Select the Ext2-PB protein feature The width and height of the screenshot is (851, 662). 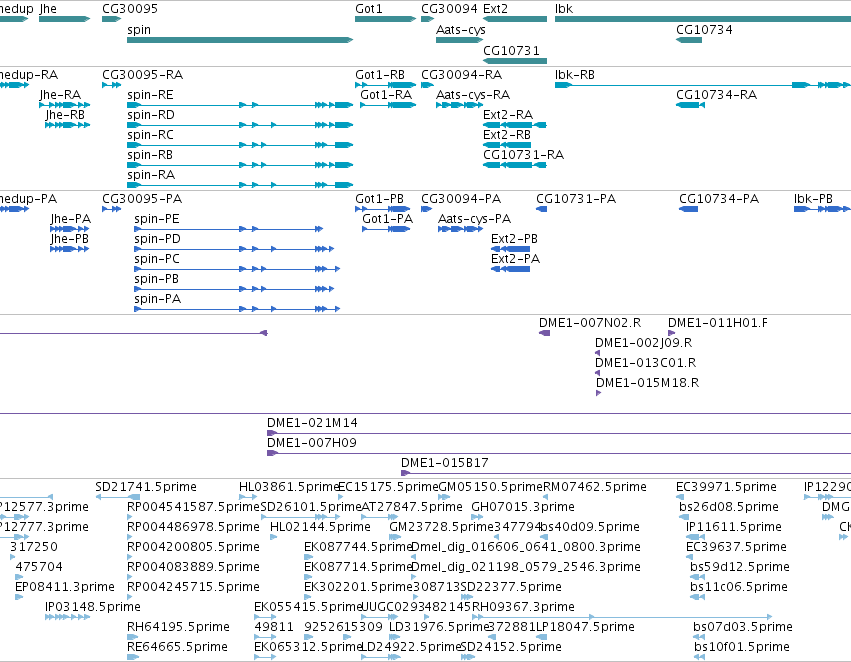(x=511, y=249)
